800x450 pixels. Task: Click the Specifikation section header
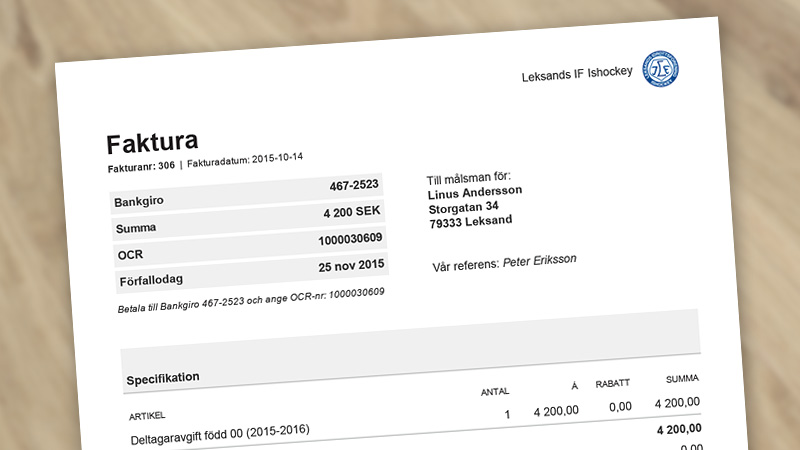(x=163, y=378)
